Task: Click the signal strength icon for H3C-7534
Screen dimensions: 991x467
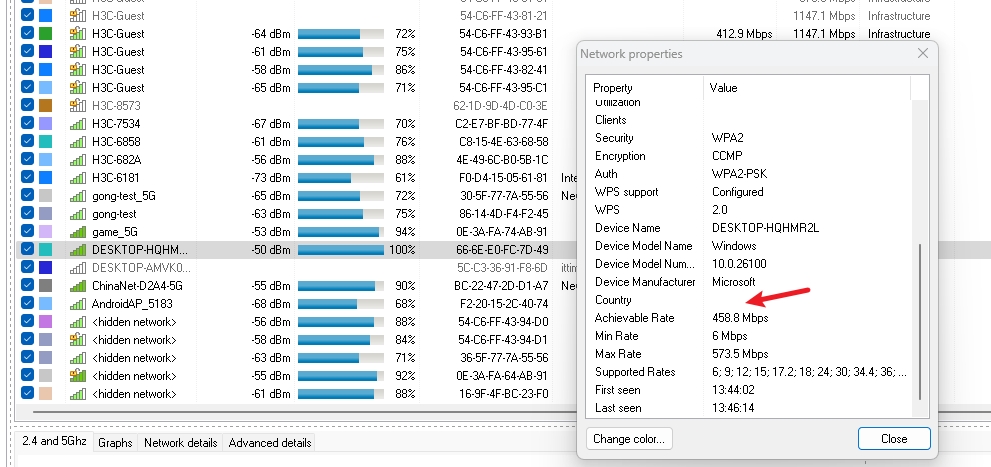Action: (77, 124)
